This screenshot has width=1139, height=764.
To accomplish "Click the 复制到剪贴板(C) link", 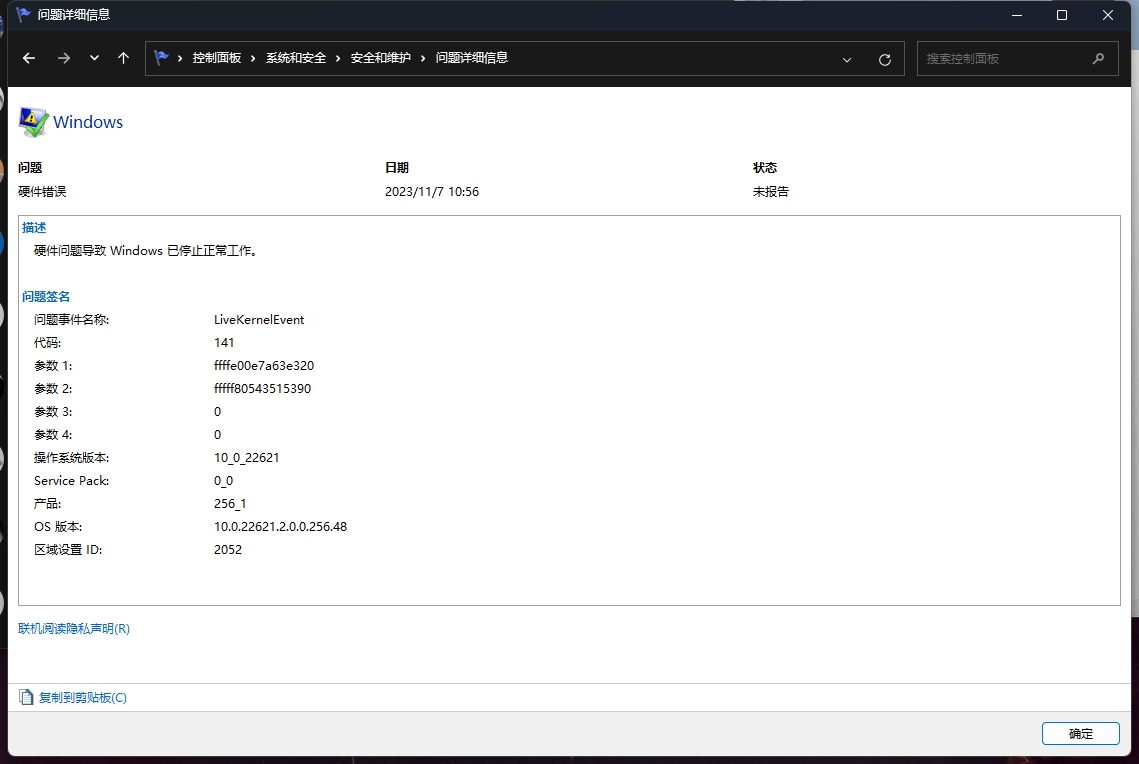I will (x=83, y=698).
